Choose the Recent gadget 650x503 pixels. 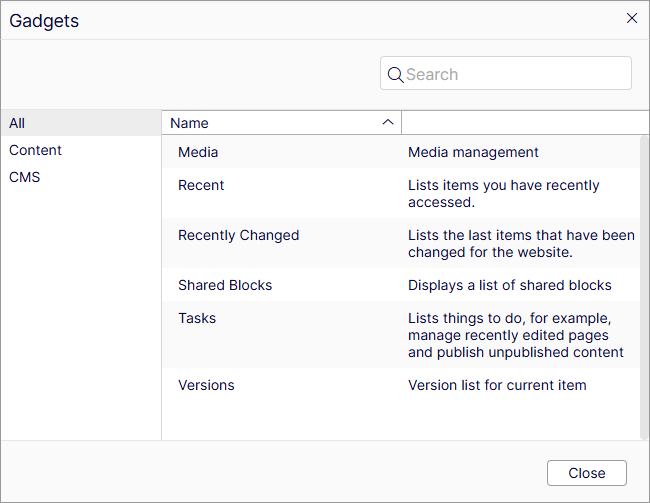coord(201,185)
